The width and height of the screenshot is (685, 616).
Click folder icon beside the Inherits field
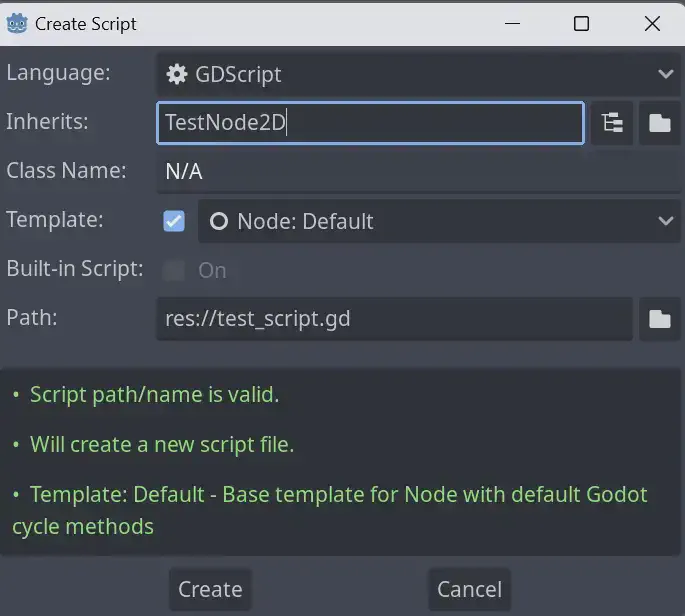click(659, 123)
